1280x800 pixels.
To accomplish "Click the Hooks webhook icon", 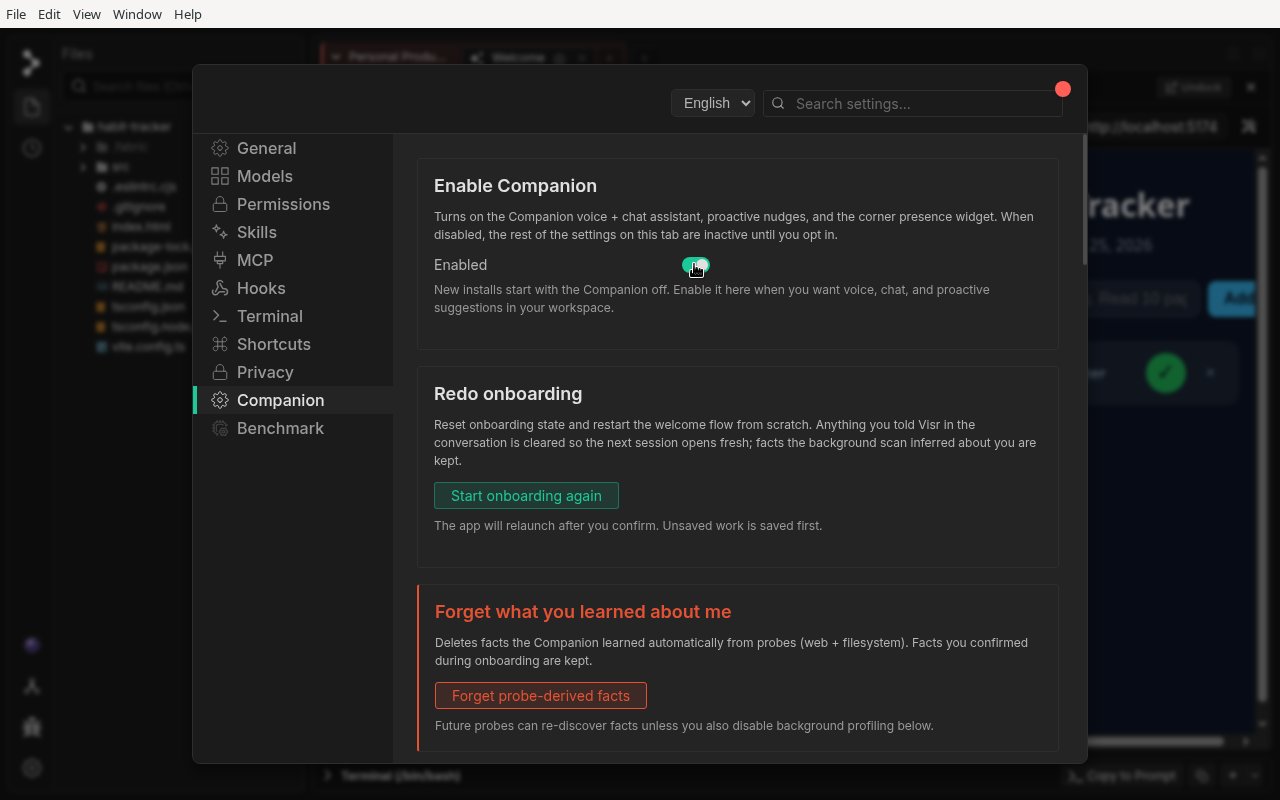I will tap(220, 288).
